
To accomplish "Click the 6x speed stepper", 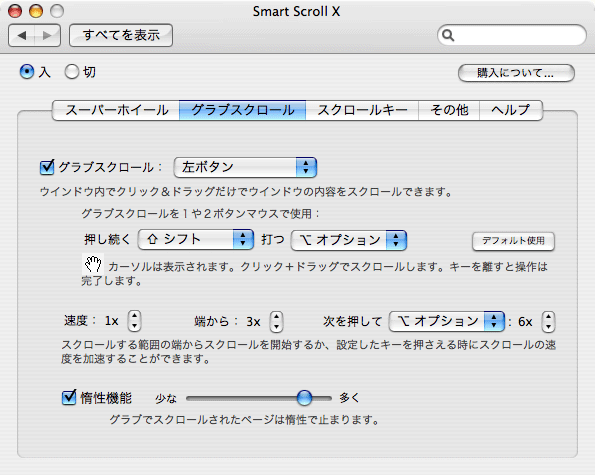I will point(548,322).
